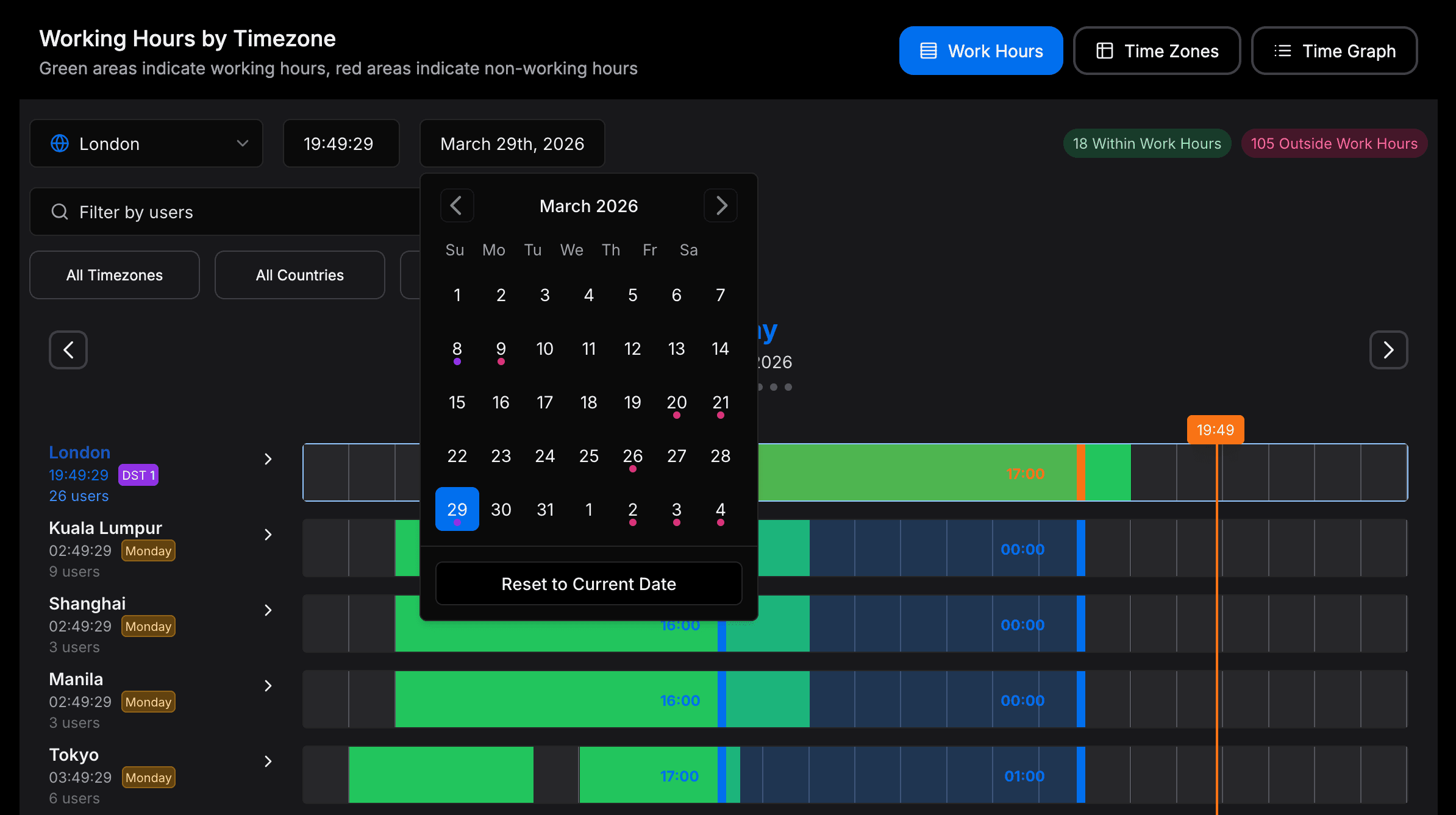Pick March 26 in the calendar
This screenshot has height=815, width=1456.
click(632, 455)
